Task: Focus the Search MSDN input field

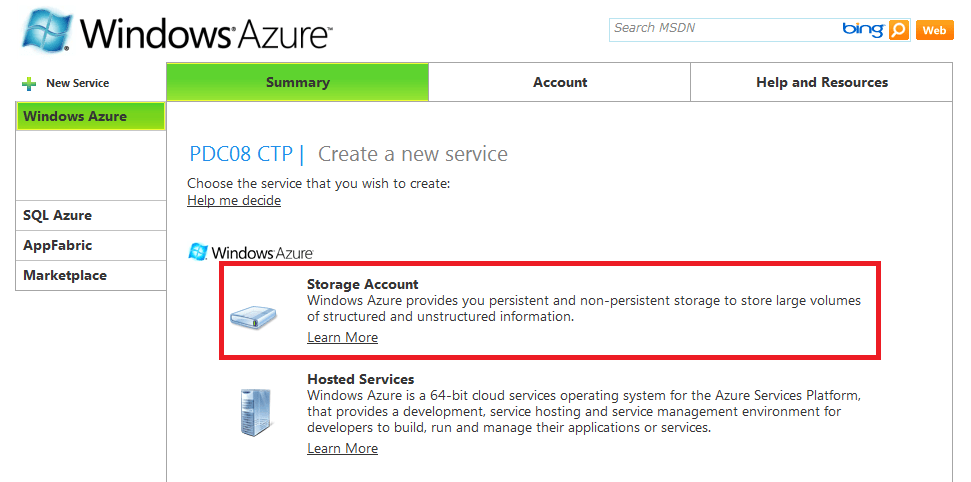Action: pyautogui.click(x=725, y=29)
